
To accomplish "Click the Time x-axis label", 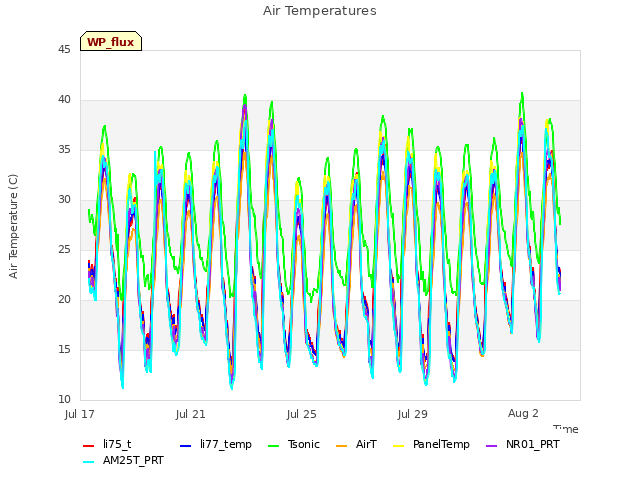I will point(566,429).
